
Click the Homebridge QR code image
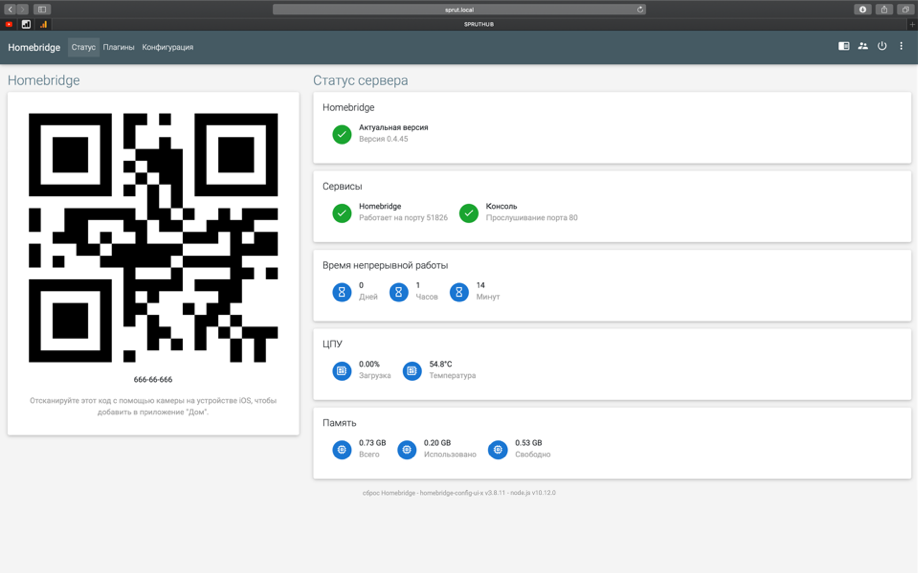tap(153, 238)
